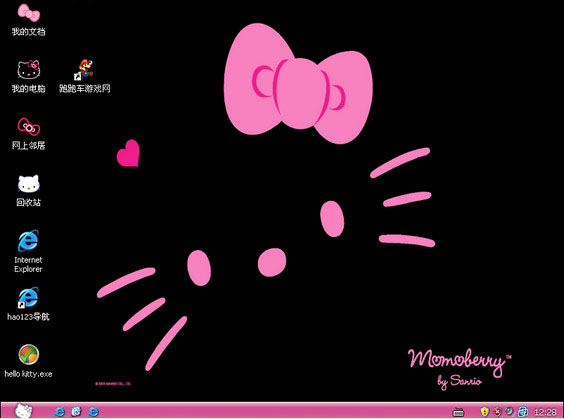564x419 pixels.
Task: Click the yellow shield tray icon
Action: pos(485,411)
